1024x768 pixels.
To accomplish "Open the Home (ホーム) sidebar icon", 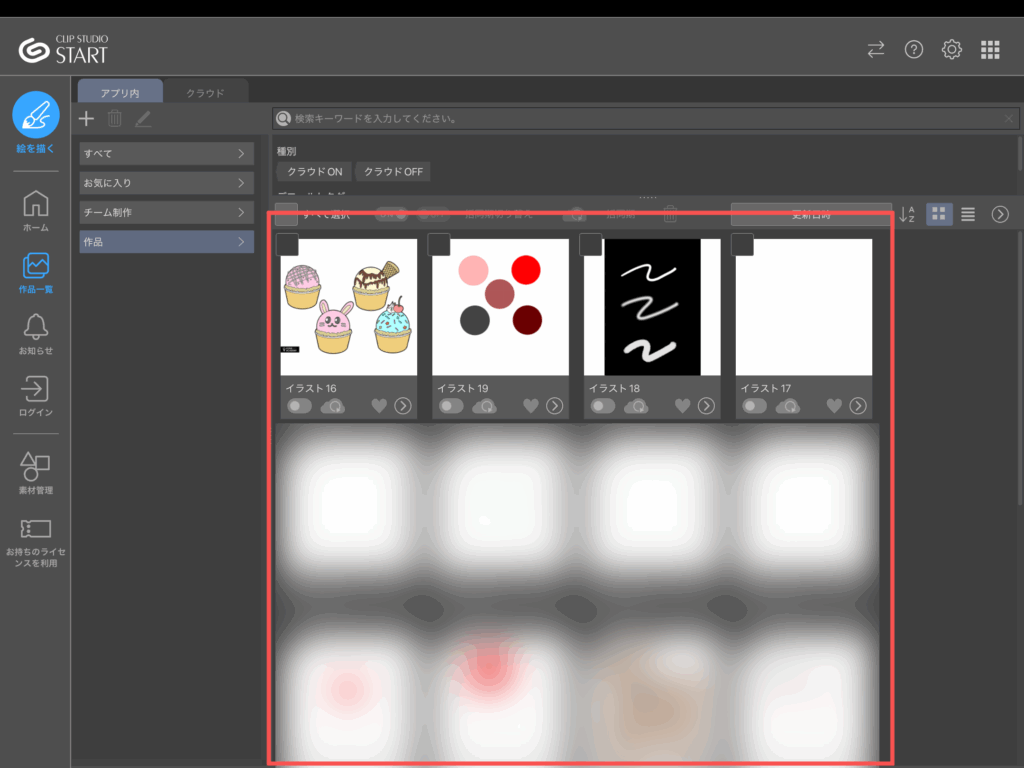I will tap(35, 203).
